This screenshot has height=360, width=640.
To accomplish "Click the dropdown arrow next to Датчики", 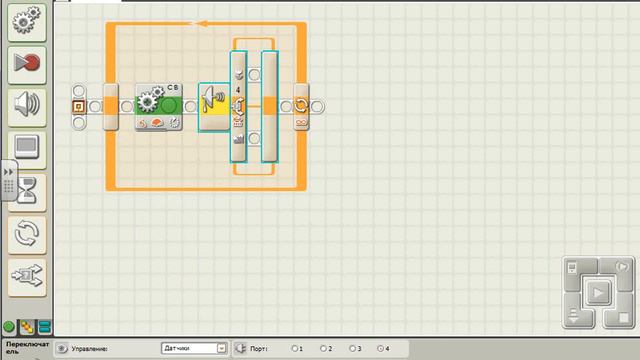I will (x=222, y=348).
